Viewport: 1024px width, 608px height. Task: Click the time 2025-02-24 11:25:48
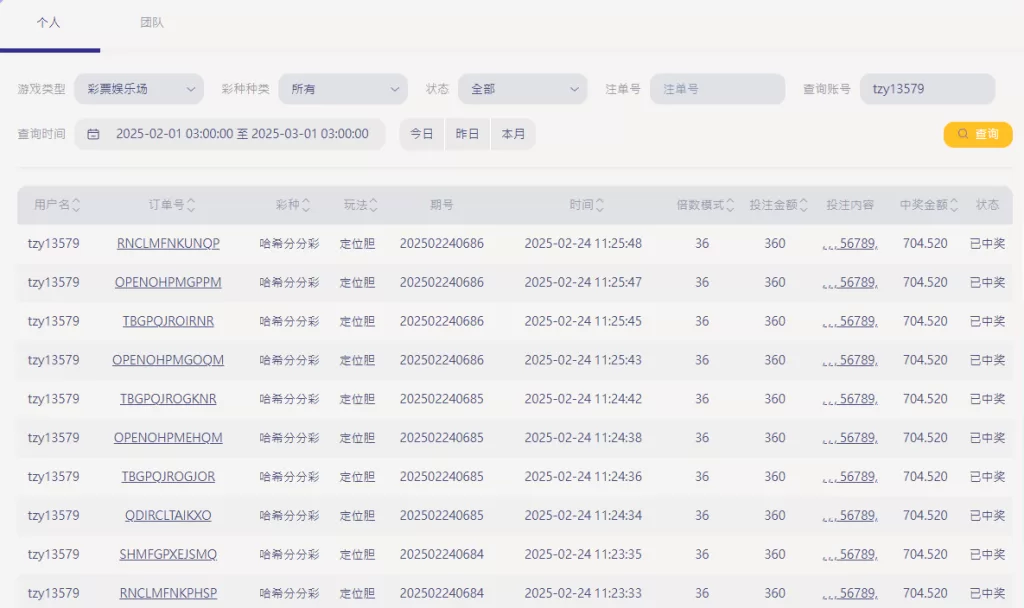[583, 244]
